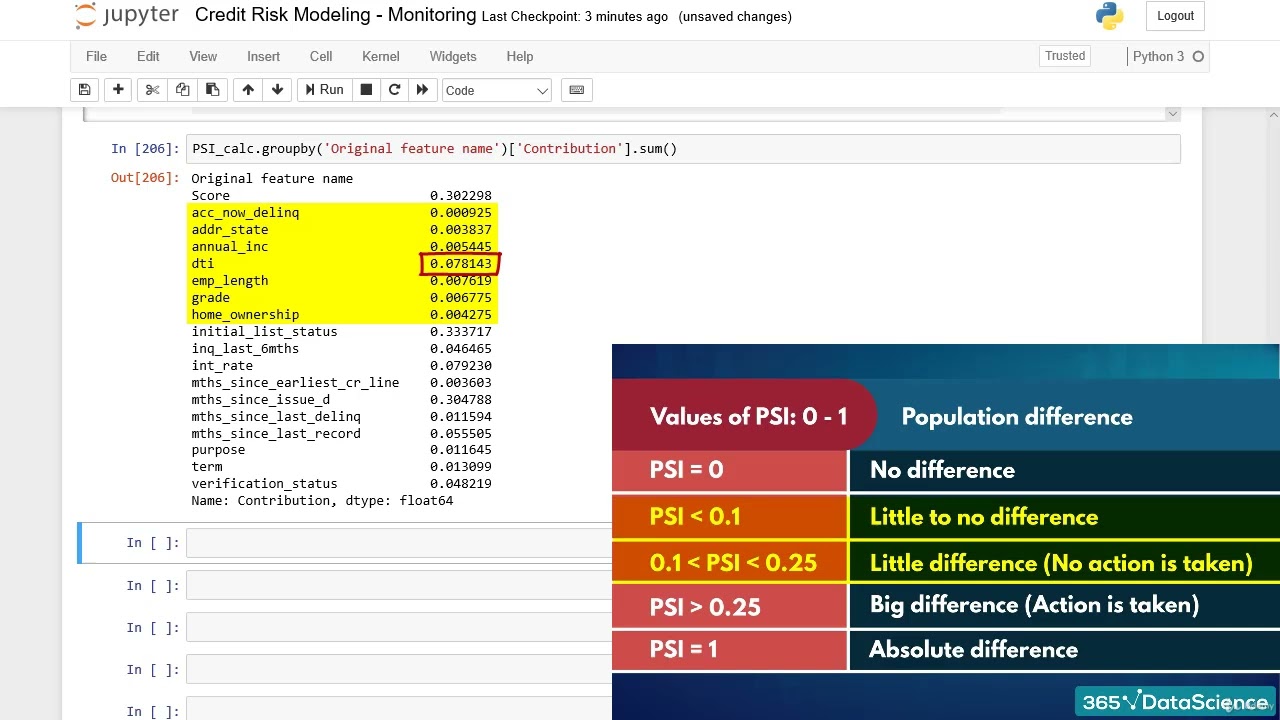Screen dimensions: 1280x720
Task: Click the mths_since_last_delinq row label
Action: 276,417
